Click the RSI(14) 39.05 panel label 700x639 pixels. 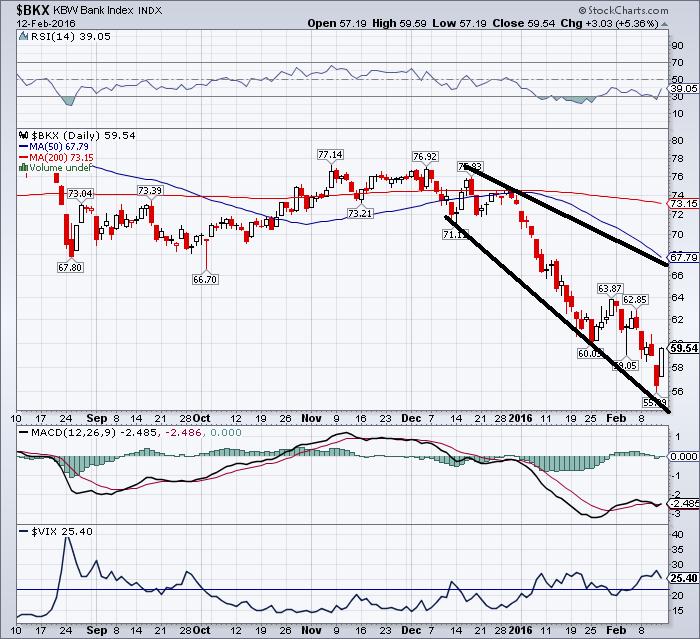tap(71, 37)
